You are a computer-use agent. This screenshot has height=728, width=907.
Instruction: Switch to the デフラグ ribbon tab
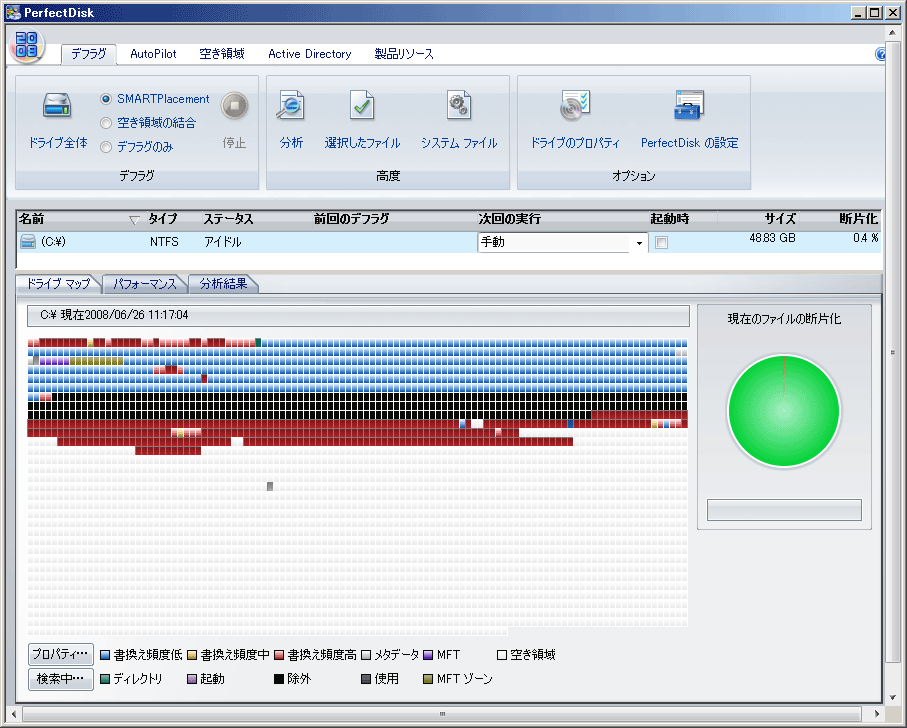89,54
